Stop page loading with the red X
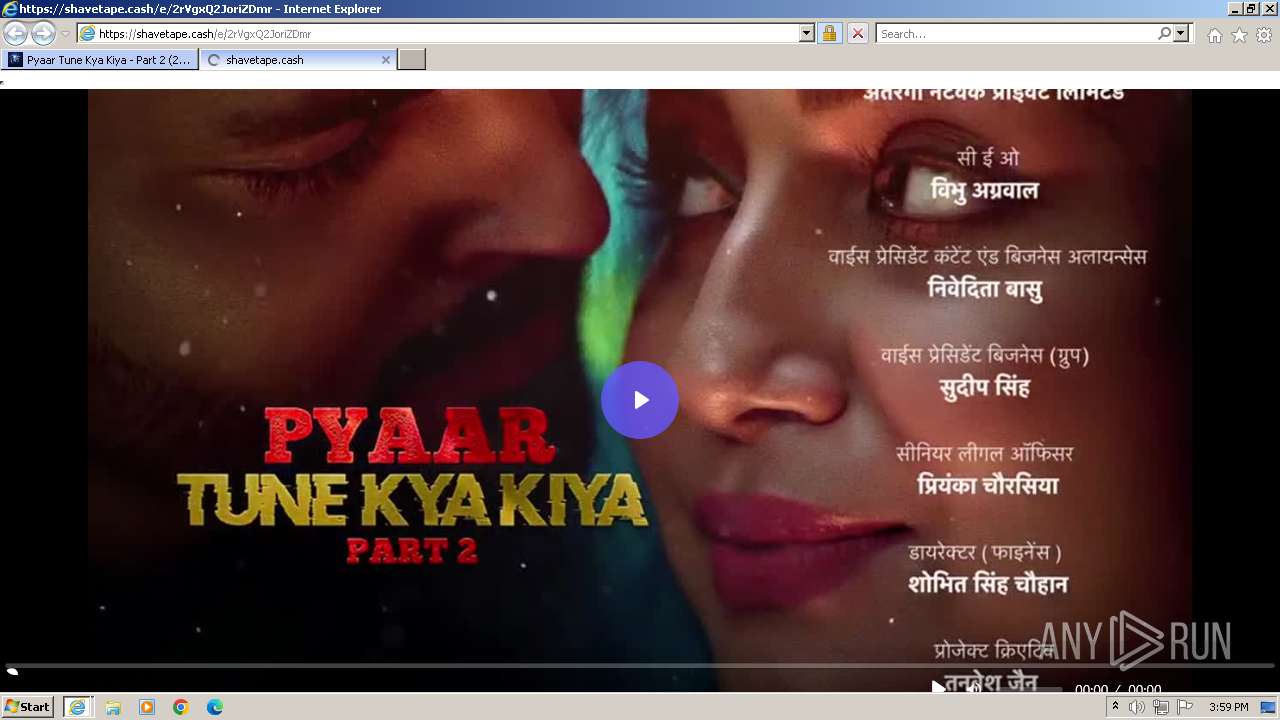The image size is (1280, 720). pos(858,33)
